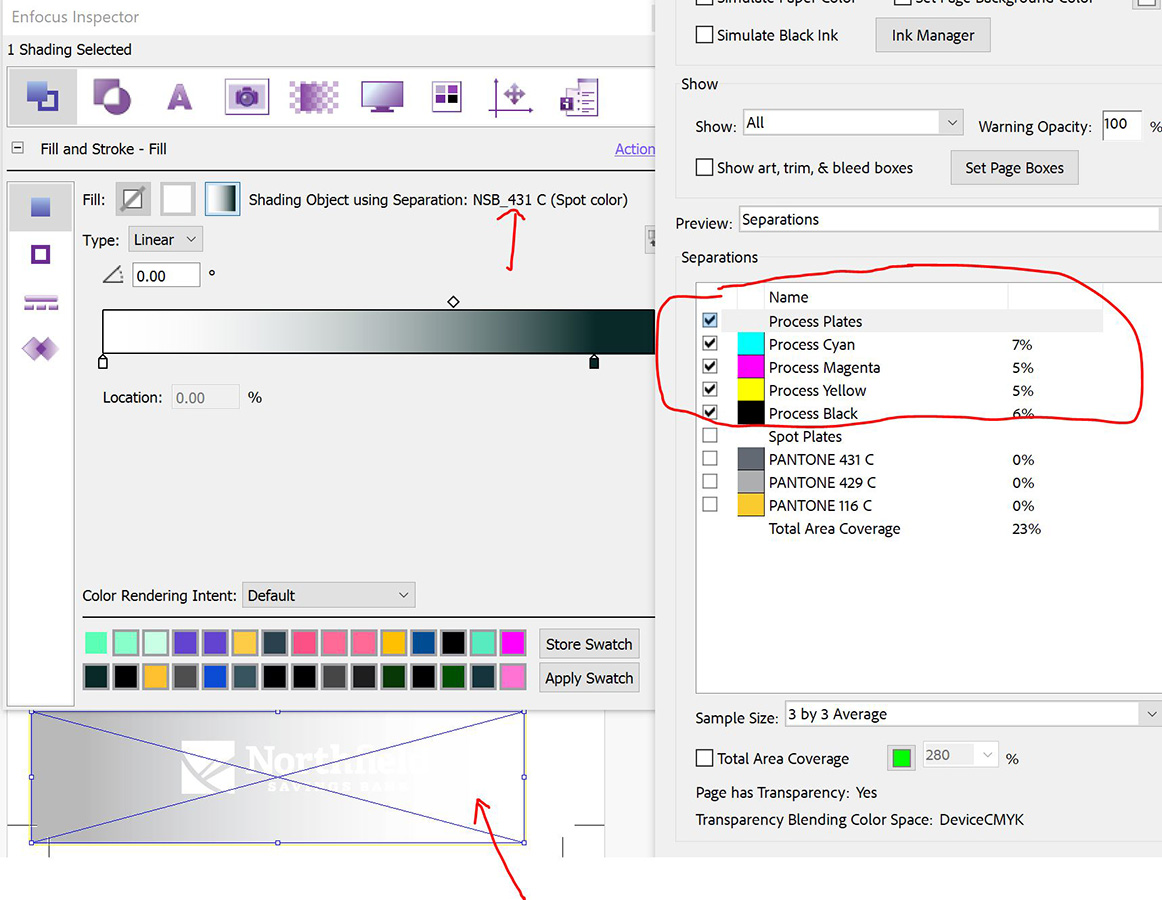The image size is (1162, 900).
Task: Click the Store Swatch button
Action: point(589,644)
